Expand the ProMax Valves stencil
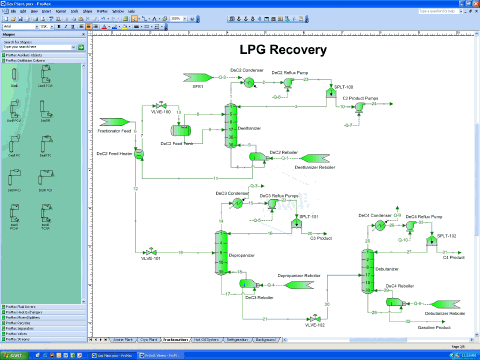Viewport: 480px width, 360px height. [44, 334]
